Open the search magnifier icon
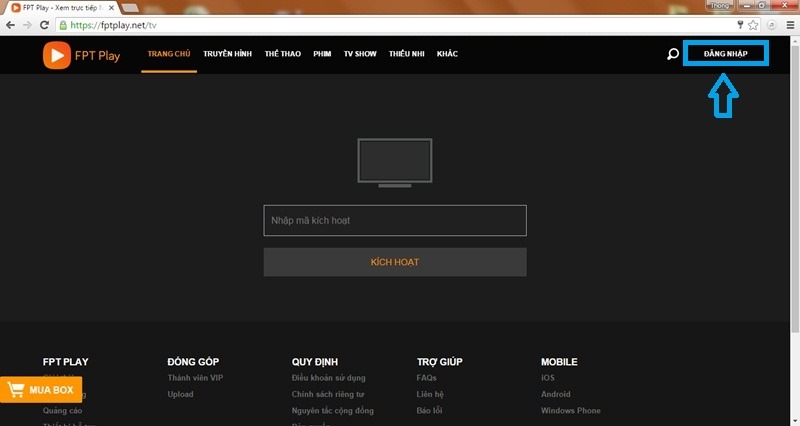This screenshot has width=800, height=426. pyautogui.click(x=672, y=54)
